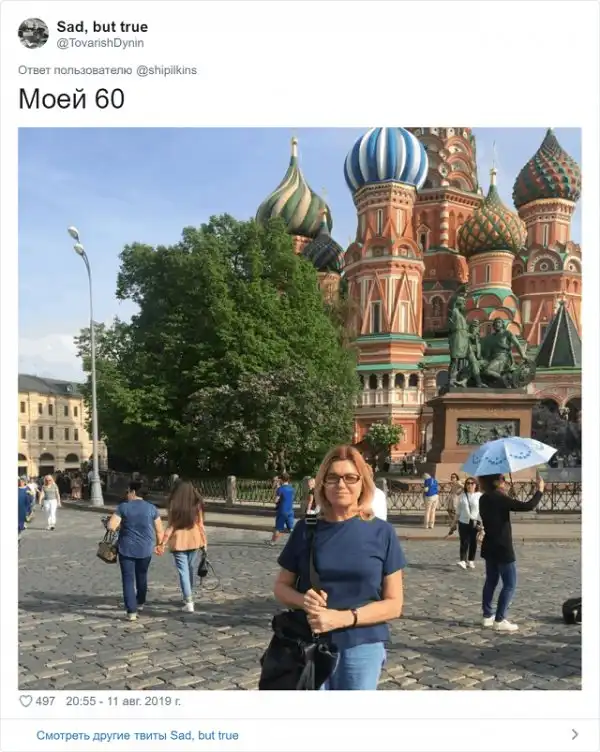Screen dimensions: 600x752
Task: Click the black handbag in the photo
Action: point(296,652)
